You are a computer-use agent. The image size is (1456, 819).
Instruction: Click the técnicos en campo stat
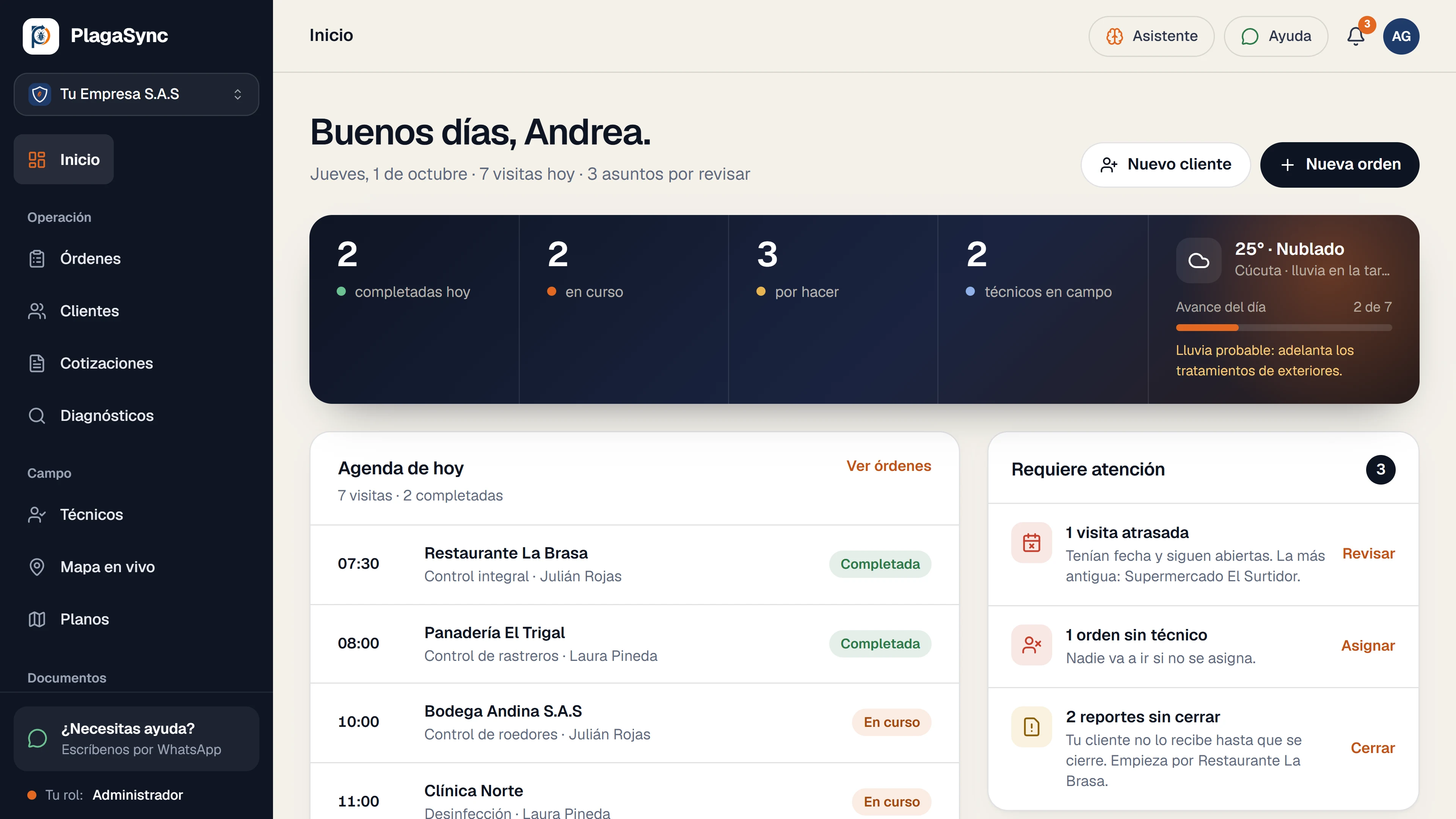pyautogui.click(x=1043, y=309)
